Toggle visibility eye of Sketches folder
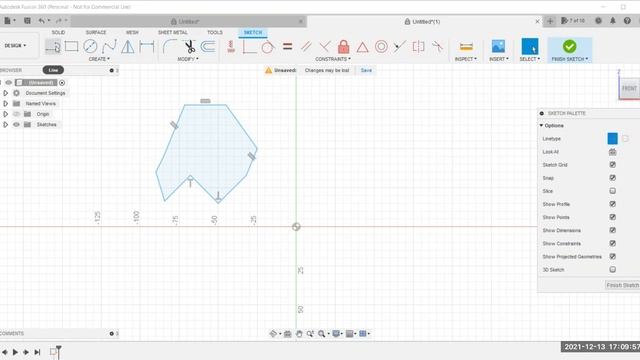The width and height of the screenshot is (640, 360). click(x=16, y=124)
